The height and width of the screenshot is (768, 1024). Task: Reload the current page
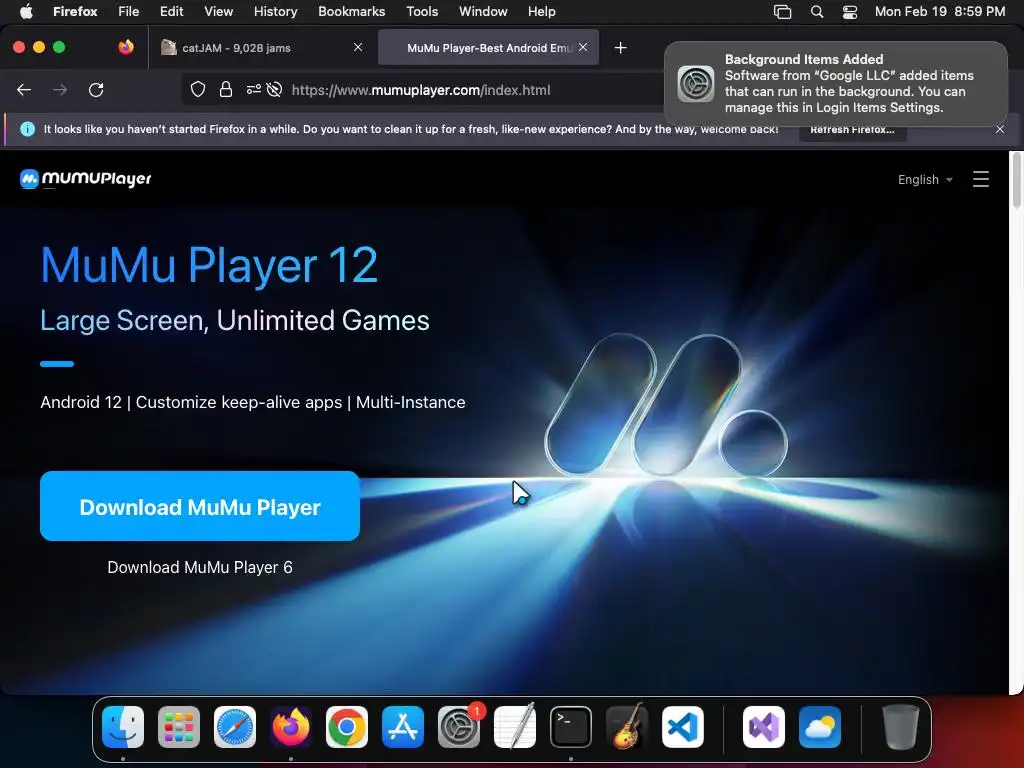[96, 90]
